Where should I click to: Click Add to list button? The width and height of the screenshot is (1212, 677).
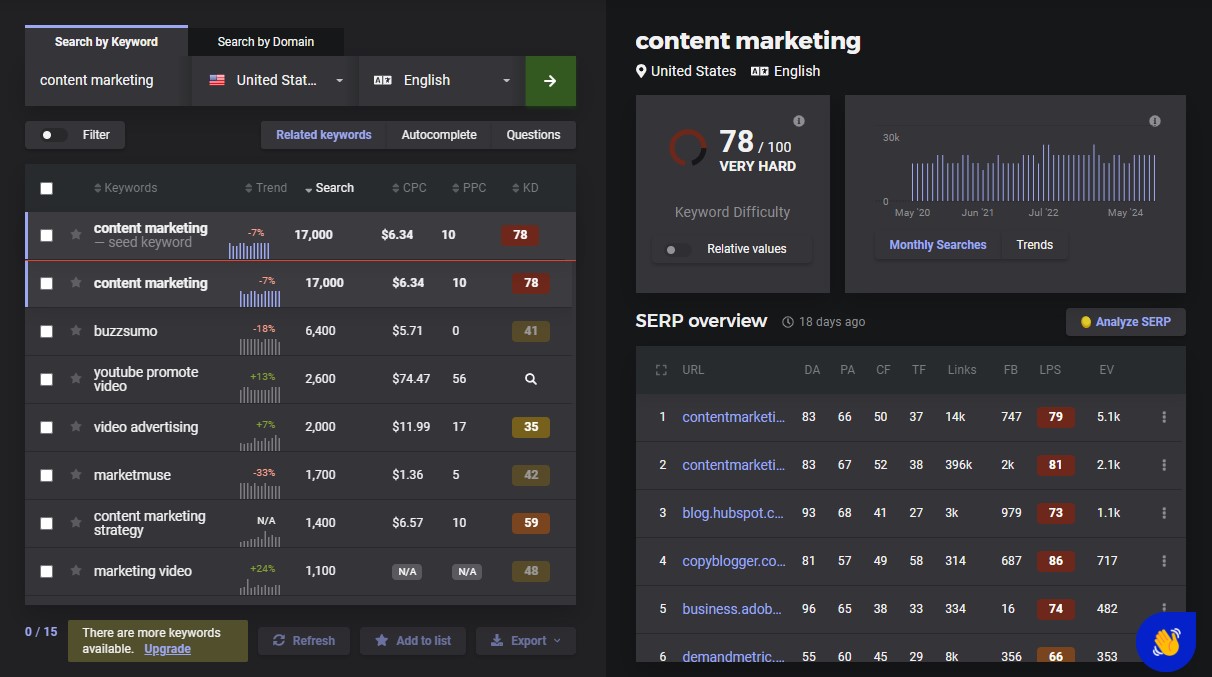(x=413, y=641)
